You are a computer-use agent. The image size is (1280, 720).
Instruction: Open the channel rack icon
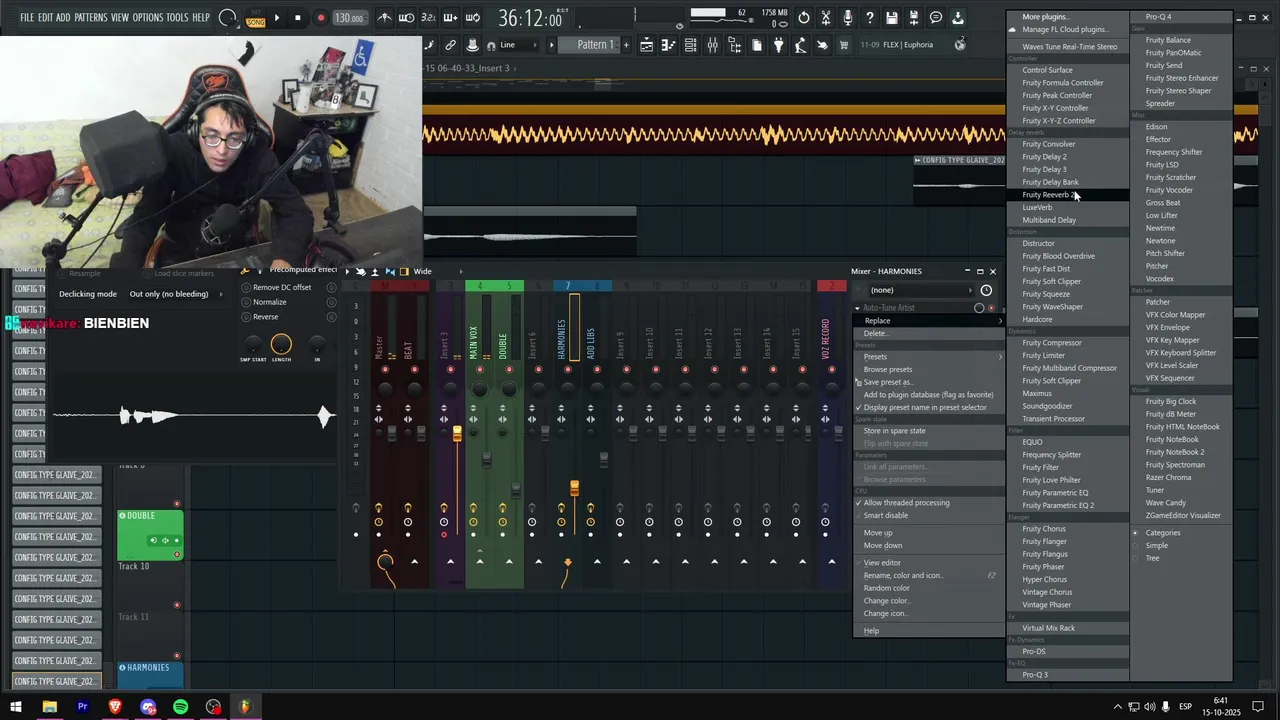pos(690,45)
